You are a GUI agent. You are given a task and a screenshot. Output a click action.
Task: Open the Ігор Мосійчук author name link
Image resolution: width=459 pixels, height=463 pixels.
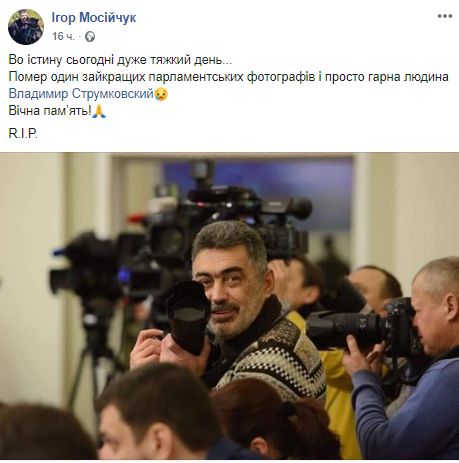pos(94,18)
